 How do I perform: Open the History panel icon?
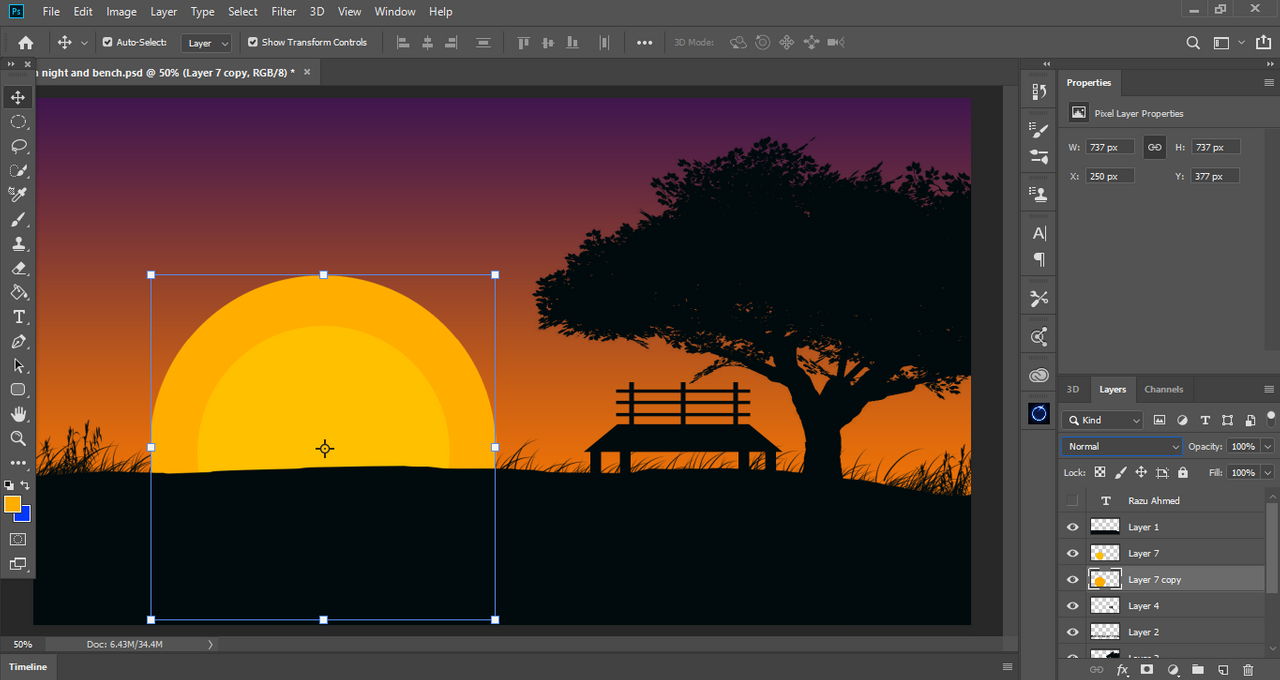(1039, 92)
